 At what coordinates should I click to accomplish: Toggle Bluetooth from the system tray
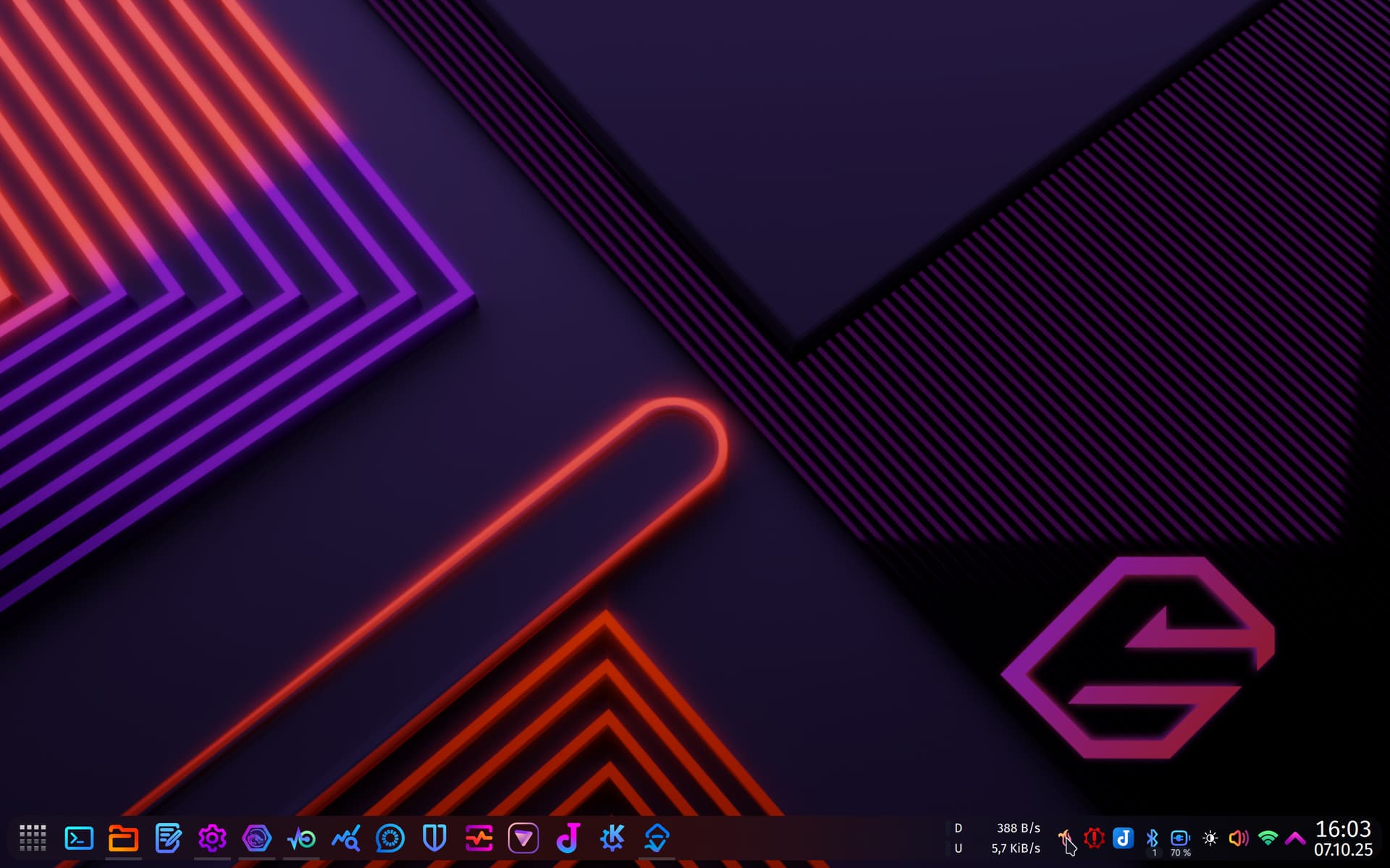tap(1152, 838)
